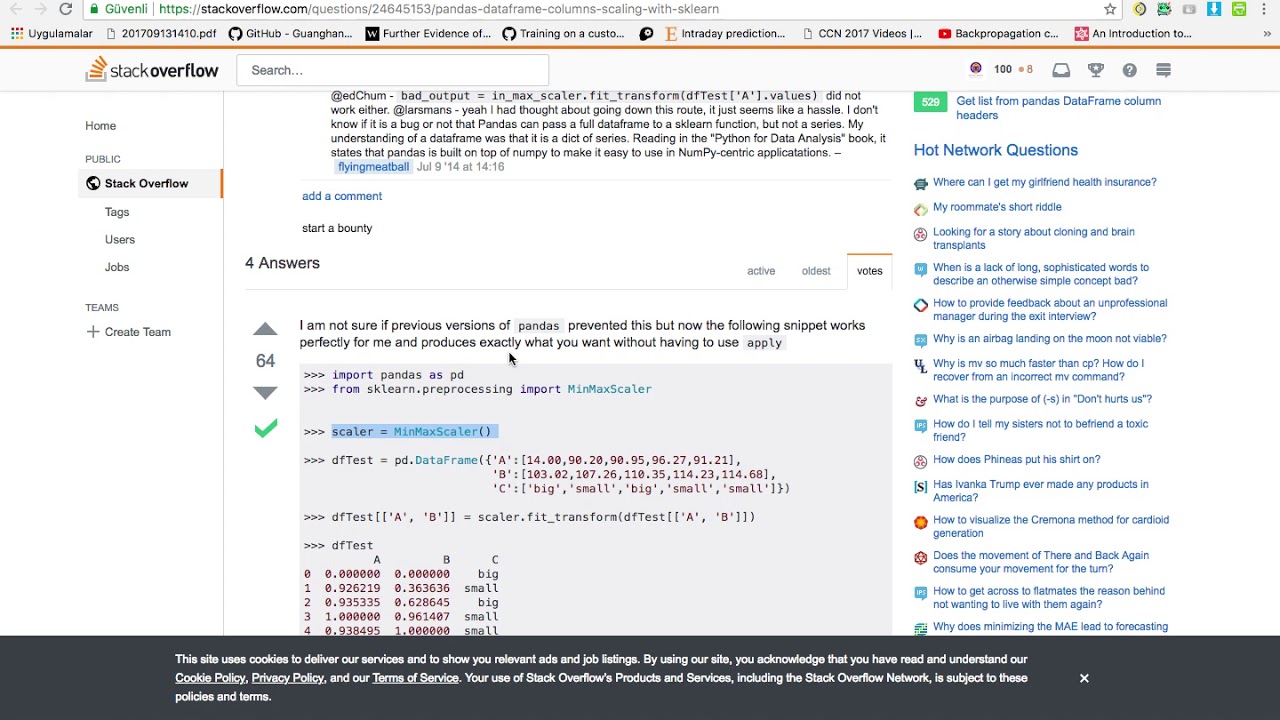The width and height of the screenshot is (1280, 720).
Task: Open the Intraday prediction bookmark
Action: 724,33
